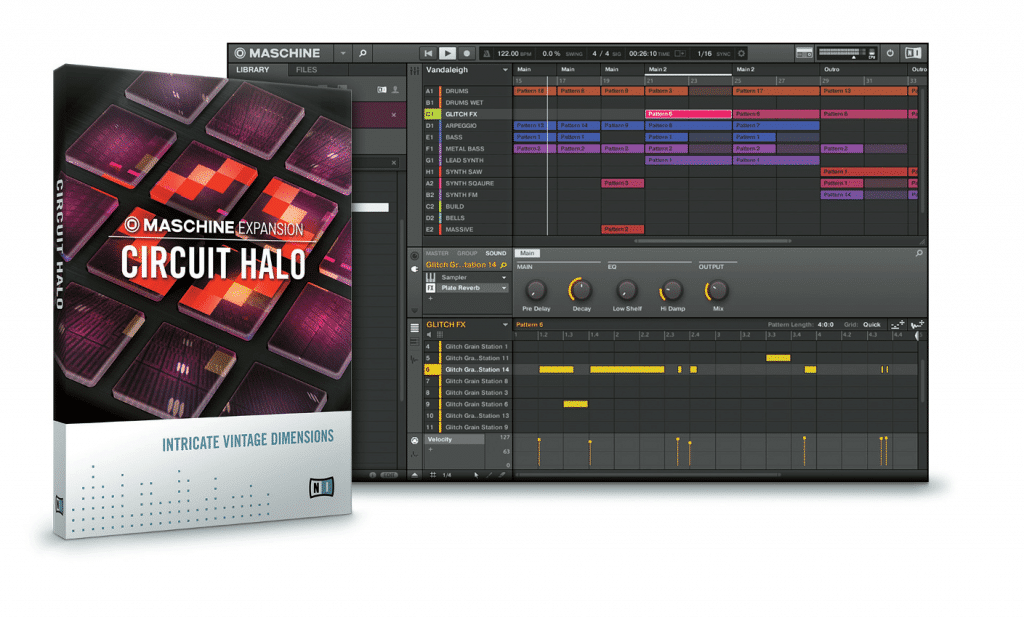Viewport: 1024px width, 618px height.
Task: Switch to the GROUP tab
Action: coord(467,253)
